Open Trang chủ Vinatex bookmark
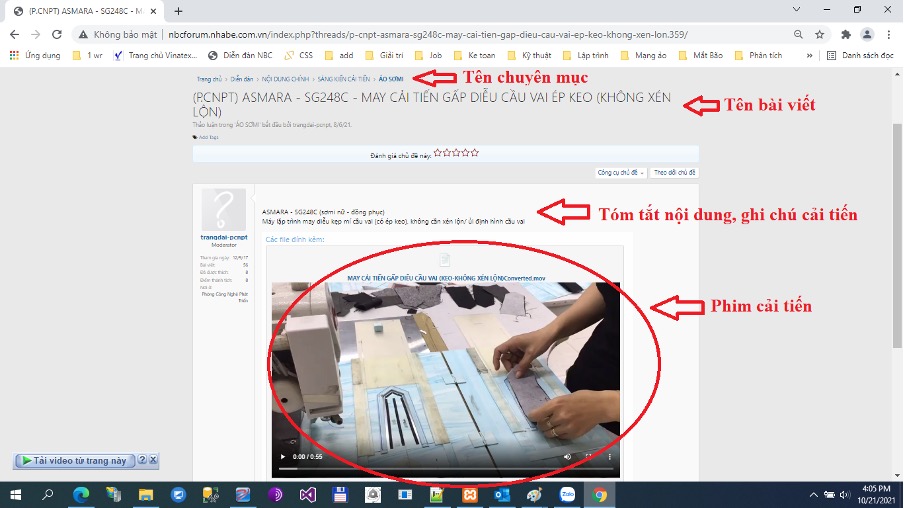 (x=156, y=55)
